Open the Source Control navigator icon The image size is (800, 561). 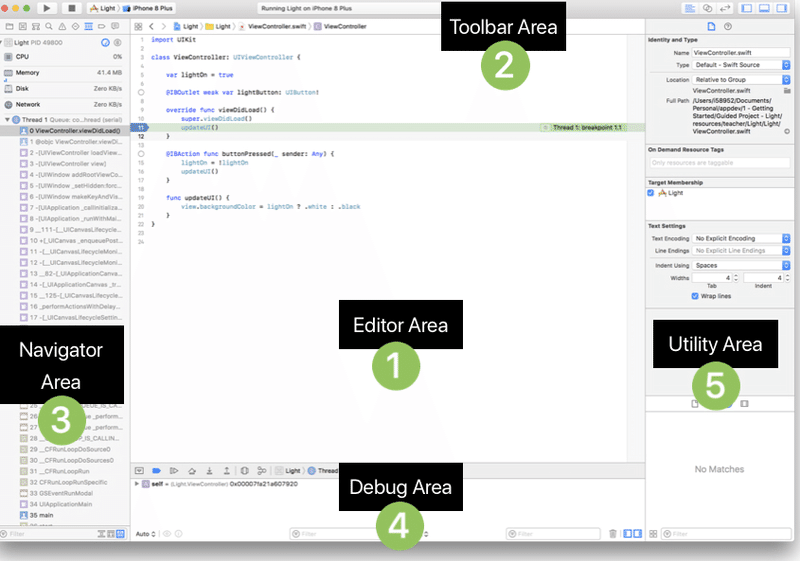pos(22,26)
